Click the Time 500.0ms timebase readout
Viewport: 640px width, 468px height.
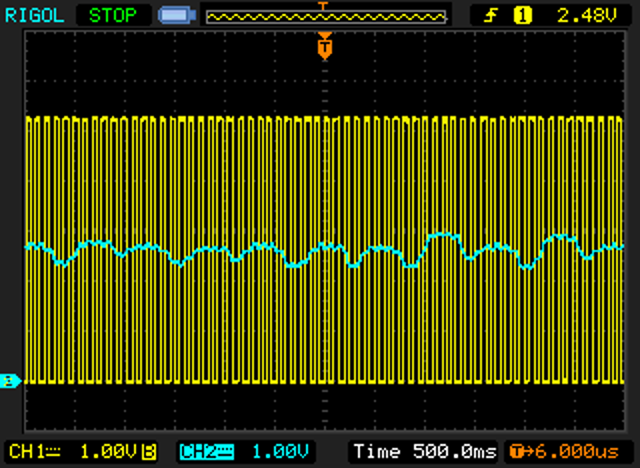point(425,452)
